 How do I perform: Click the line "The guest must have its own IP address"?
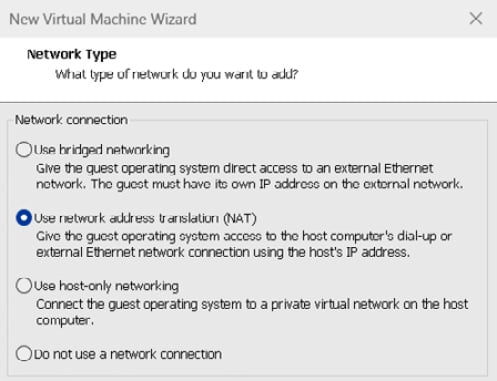coord(250,184)
